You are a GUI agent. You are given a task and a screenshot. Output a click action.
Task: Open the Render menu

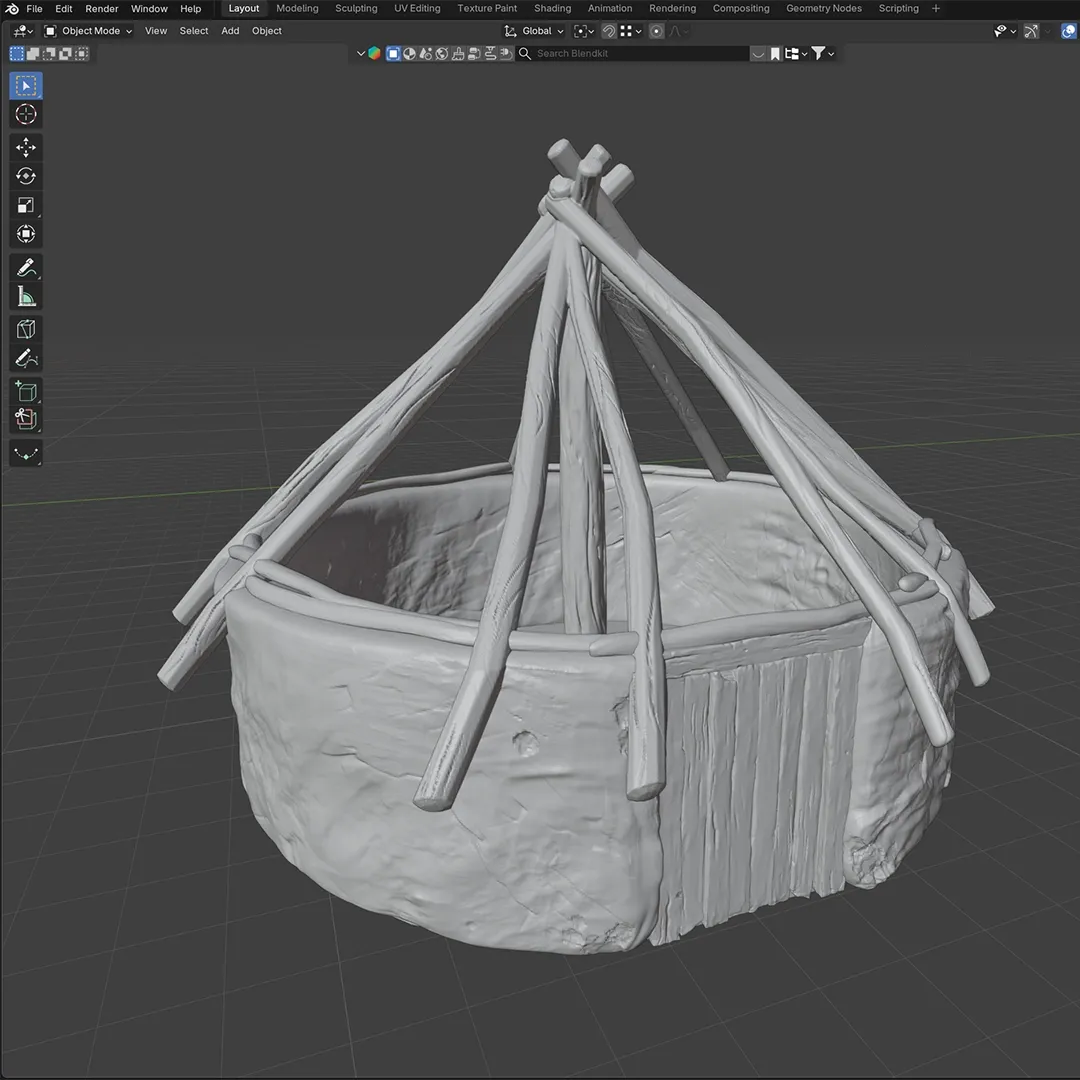102,9
